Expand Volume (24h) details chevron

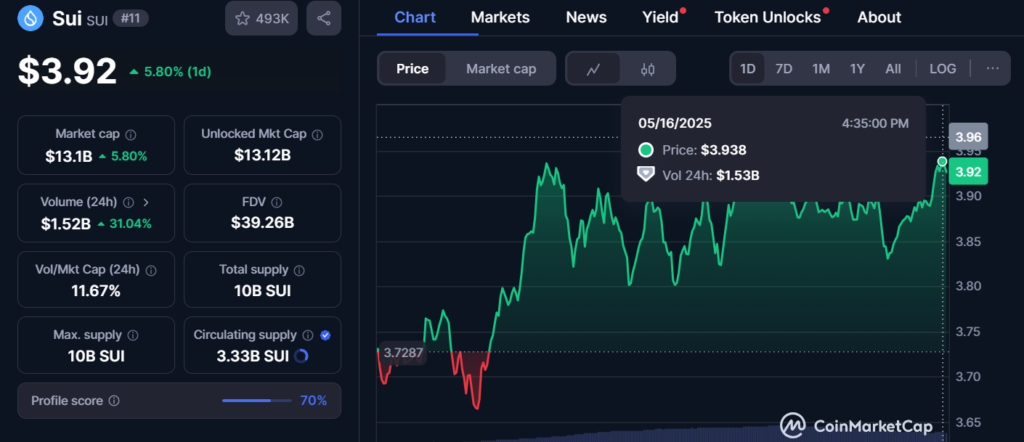[x=146, y=202]
